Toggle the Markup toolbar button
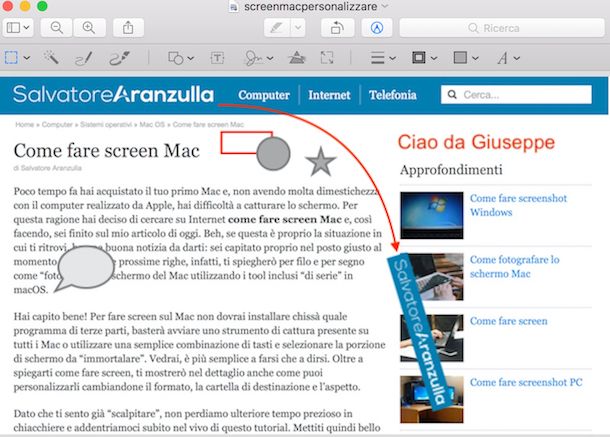This screenshot has height=437, width=610. tap(377, 28)
